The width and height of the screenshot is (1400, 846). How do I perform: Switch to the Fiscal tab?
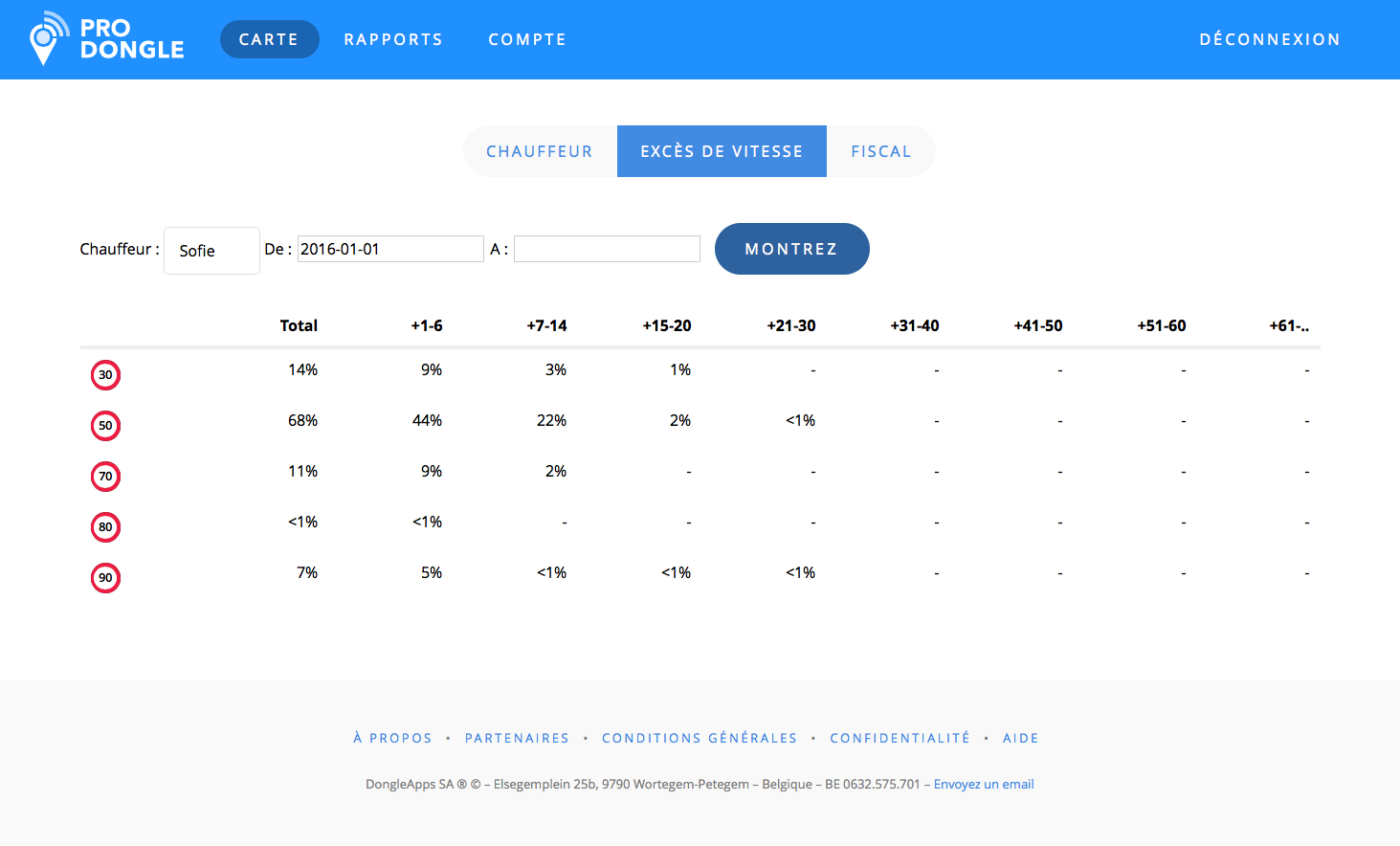880,151
